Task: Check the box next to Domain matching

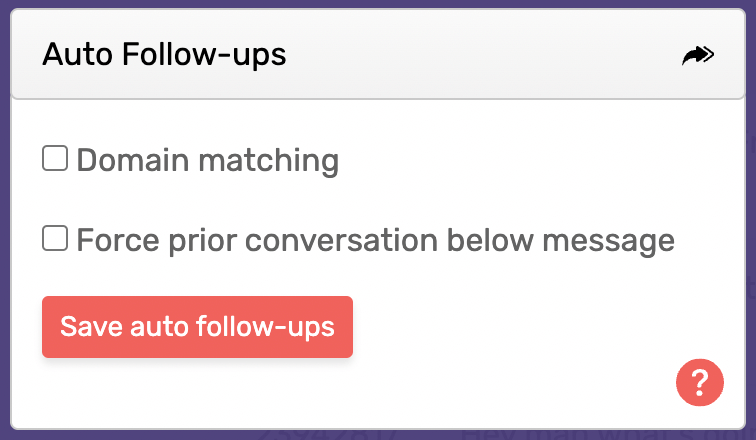Action: 55,159
